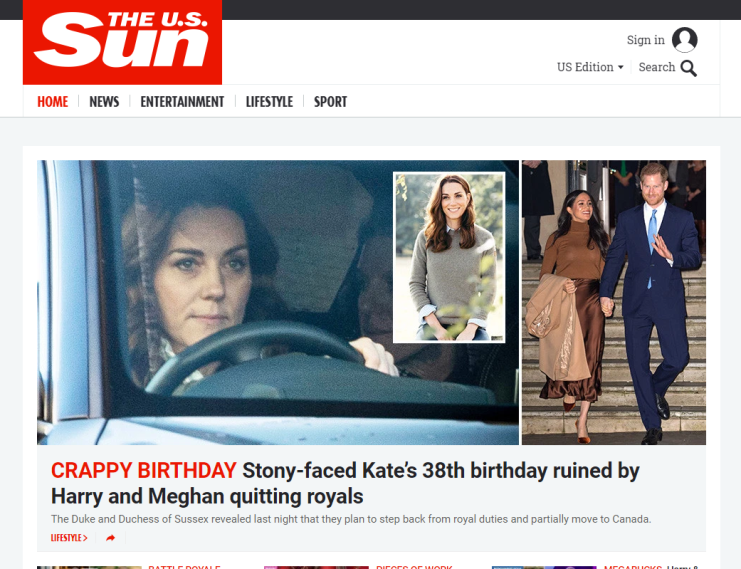Click the search magnifying glass icon
Image resolution: width=741 pixels, height=569 pixels.
(x=689, y=68)
